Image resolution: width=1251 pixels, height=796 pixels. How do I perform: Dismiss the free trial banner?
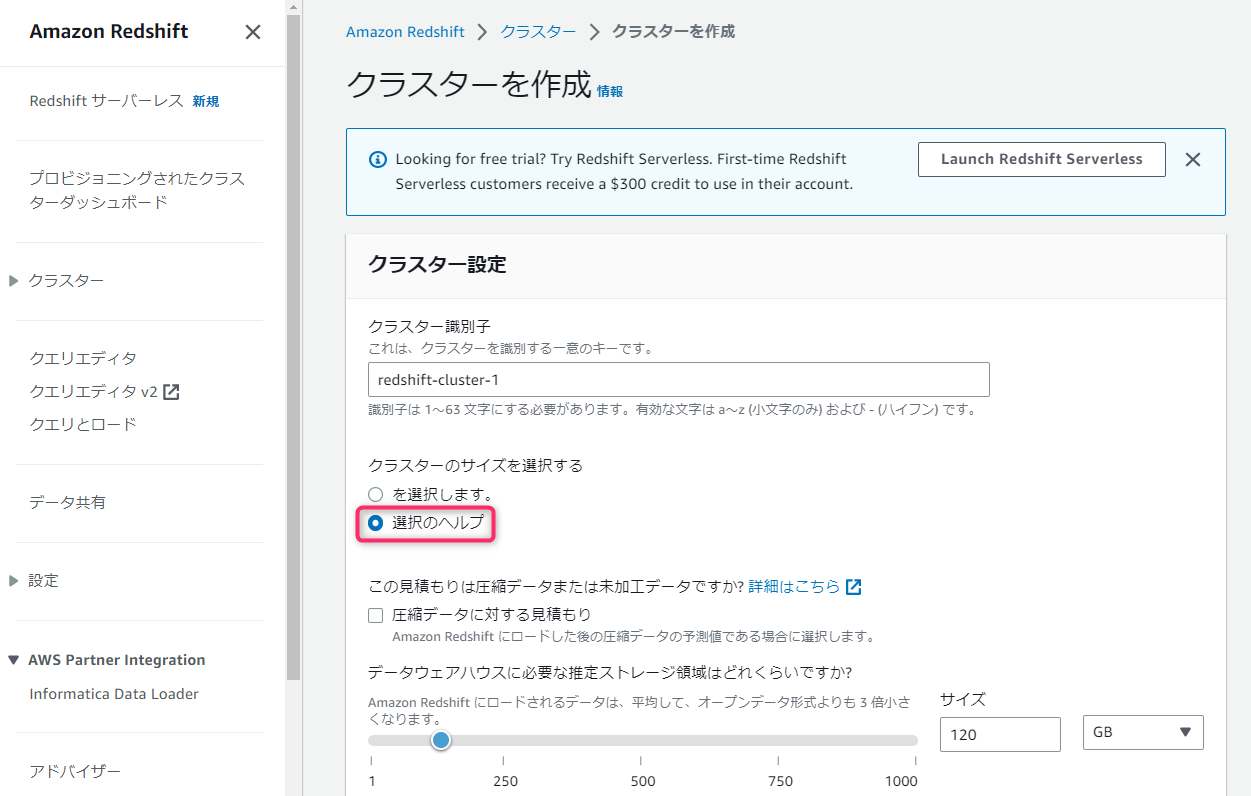tap(1192, 159)
